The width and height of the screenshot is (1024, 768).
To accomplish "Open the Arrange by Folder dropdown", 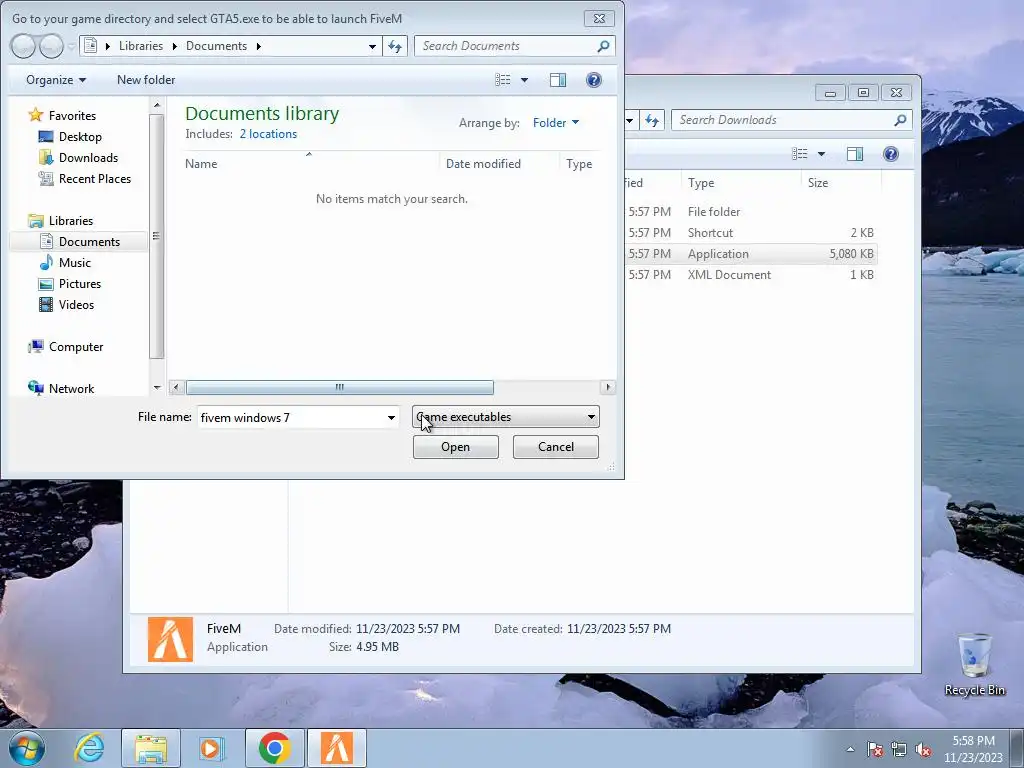I will click(x=556, y=123).
